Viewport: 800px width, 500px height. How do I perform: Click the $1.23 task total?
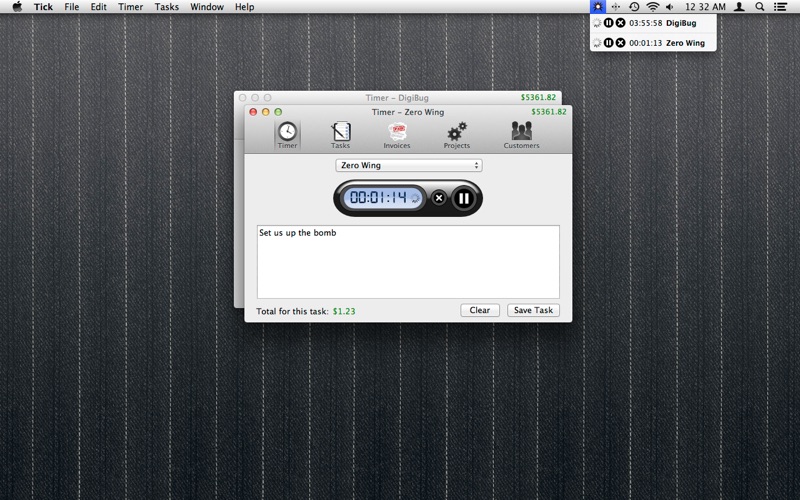point(344,311)
